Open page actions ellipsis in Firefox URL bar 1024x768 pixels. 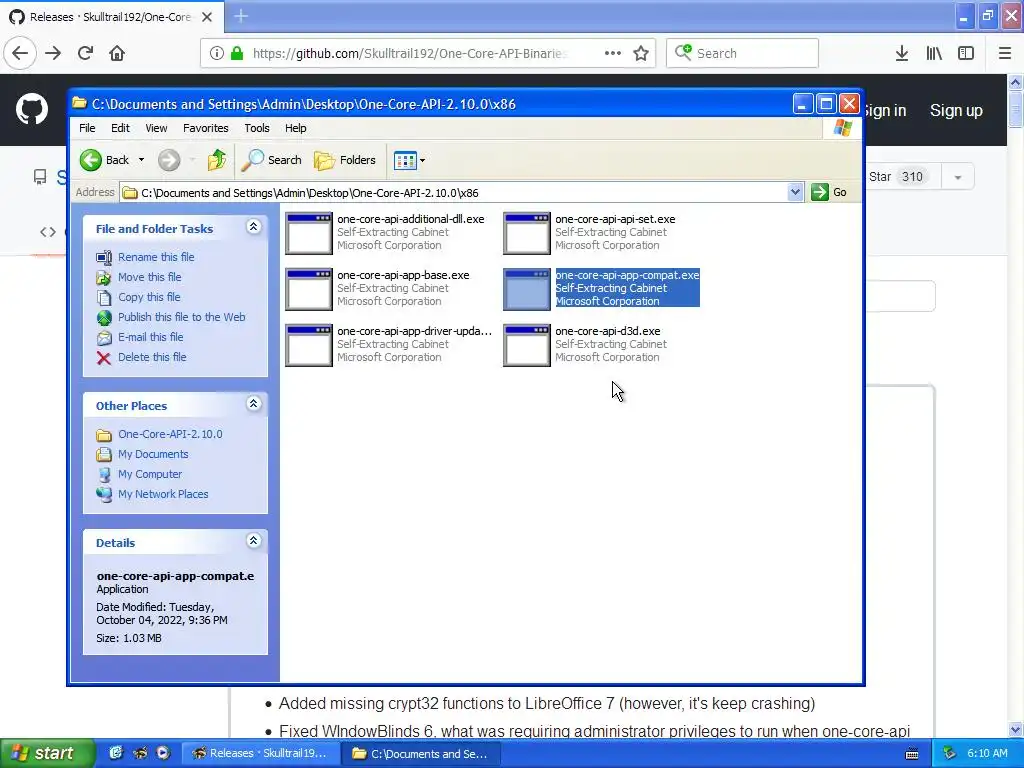coord(613,53)
